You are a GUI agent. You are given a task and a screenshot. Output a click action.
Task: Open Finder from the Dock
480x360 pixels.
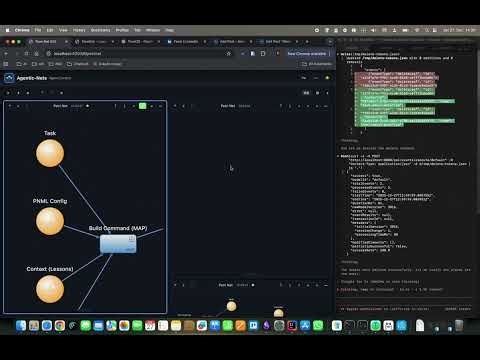[21, 325]
